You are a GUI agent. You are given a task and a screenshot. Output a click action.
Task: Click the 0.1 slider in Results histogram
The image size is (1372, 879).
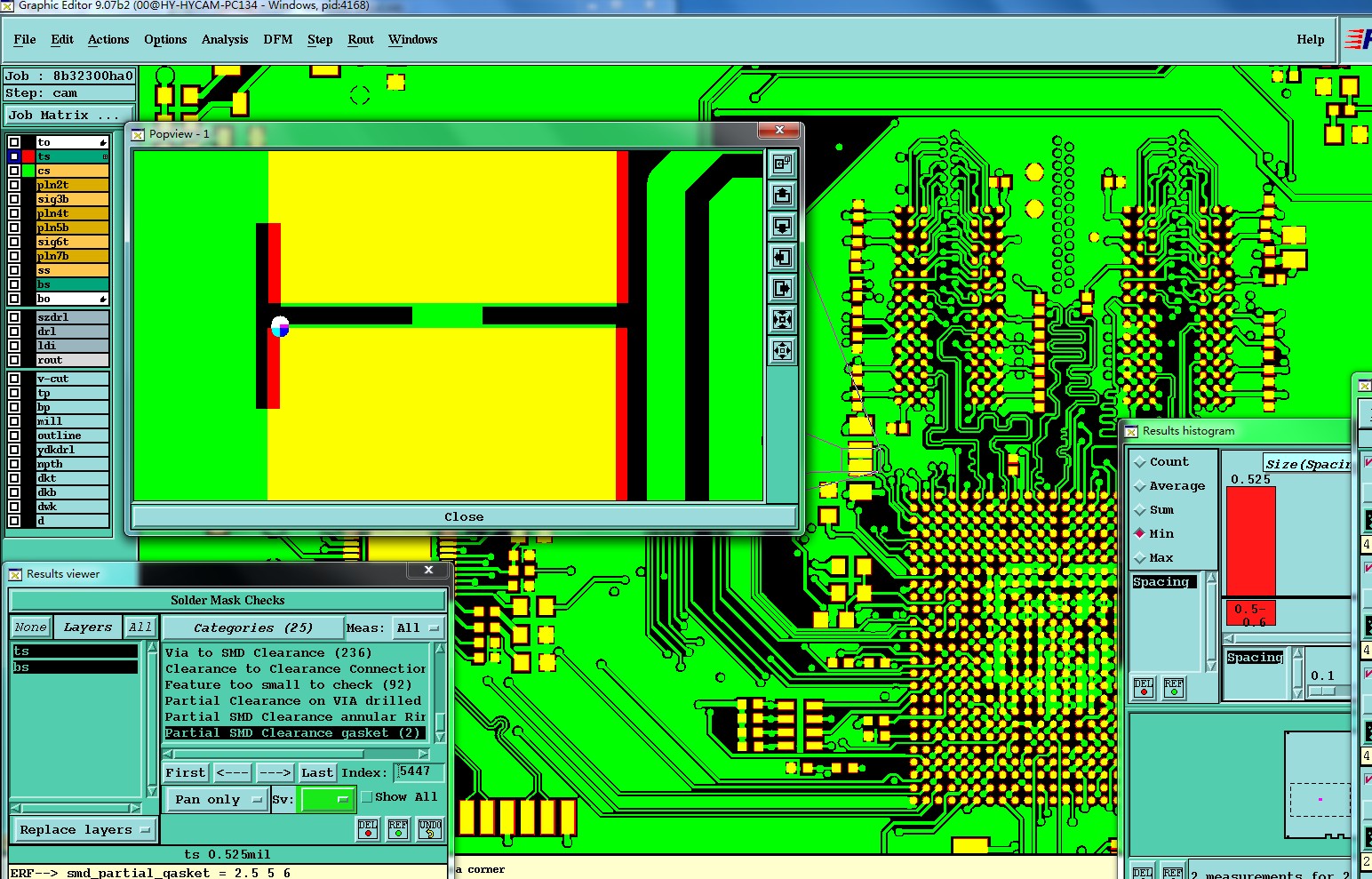point(1322,691)
